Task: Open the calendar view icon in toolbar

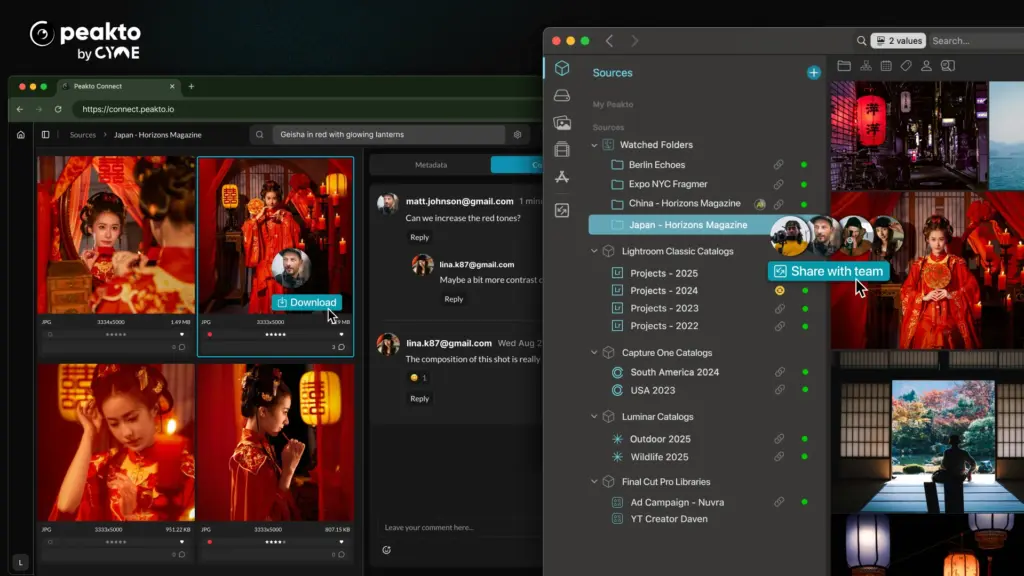Action: [886, 66]
